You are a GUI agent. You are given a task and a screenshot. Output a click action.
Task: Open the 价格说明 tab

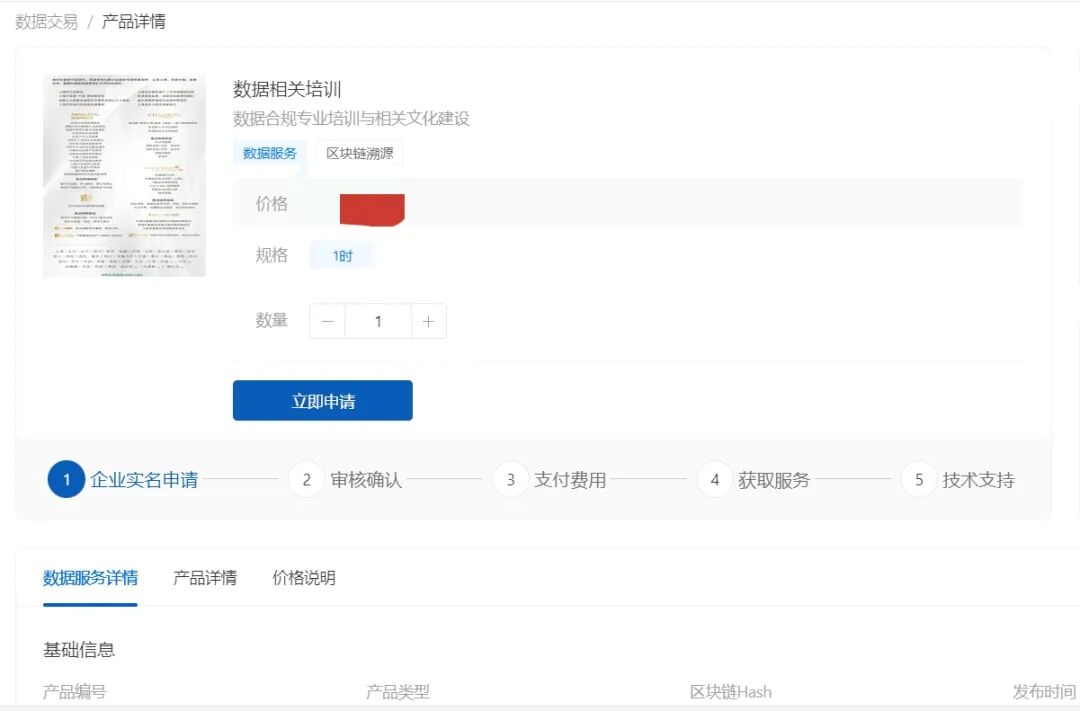303,578
